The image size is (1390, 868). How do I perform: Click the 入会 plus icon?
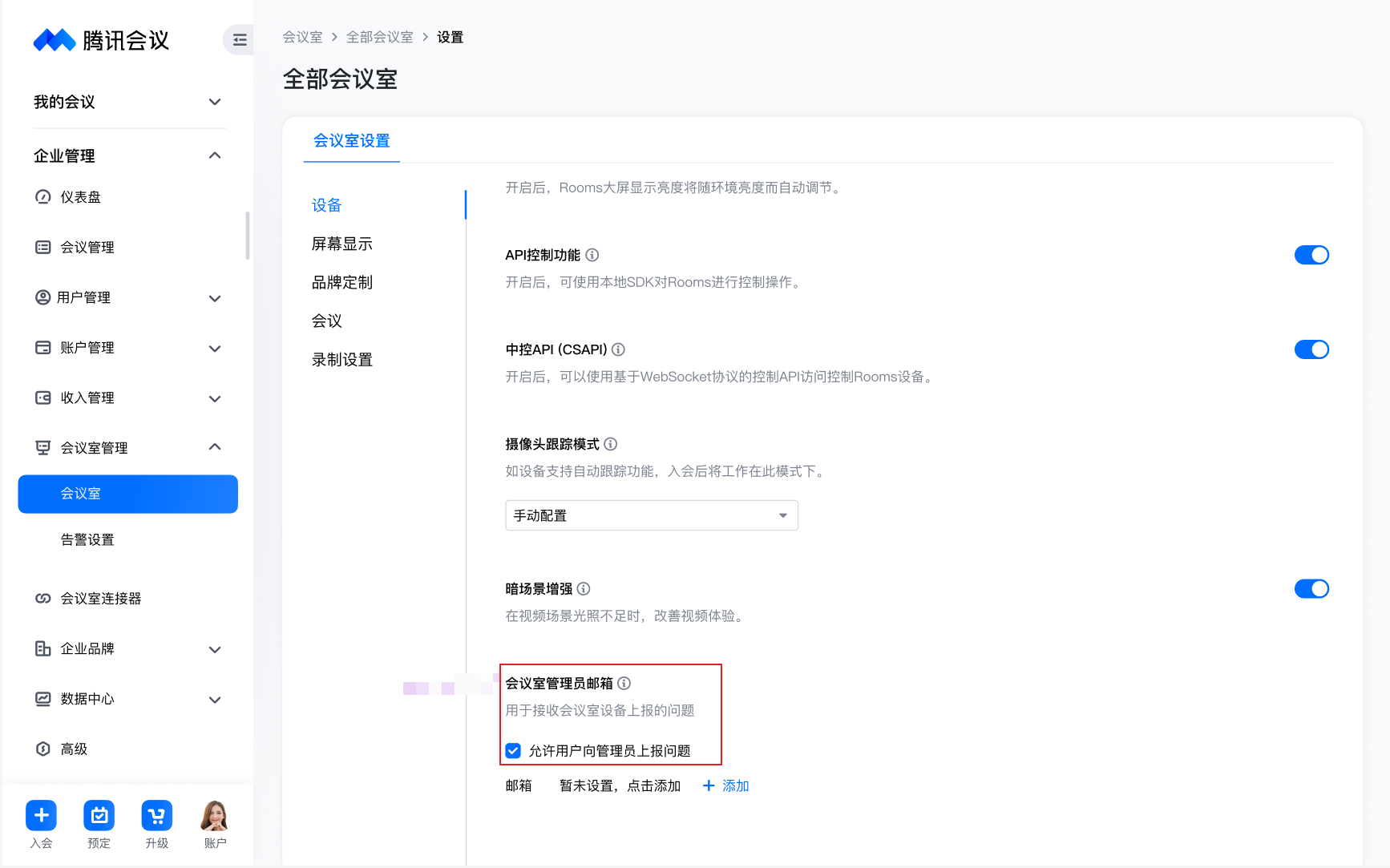pos(41,816)
